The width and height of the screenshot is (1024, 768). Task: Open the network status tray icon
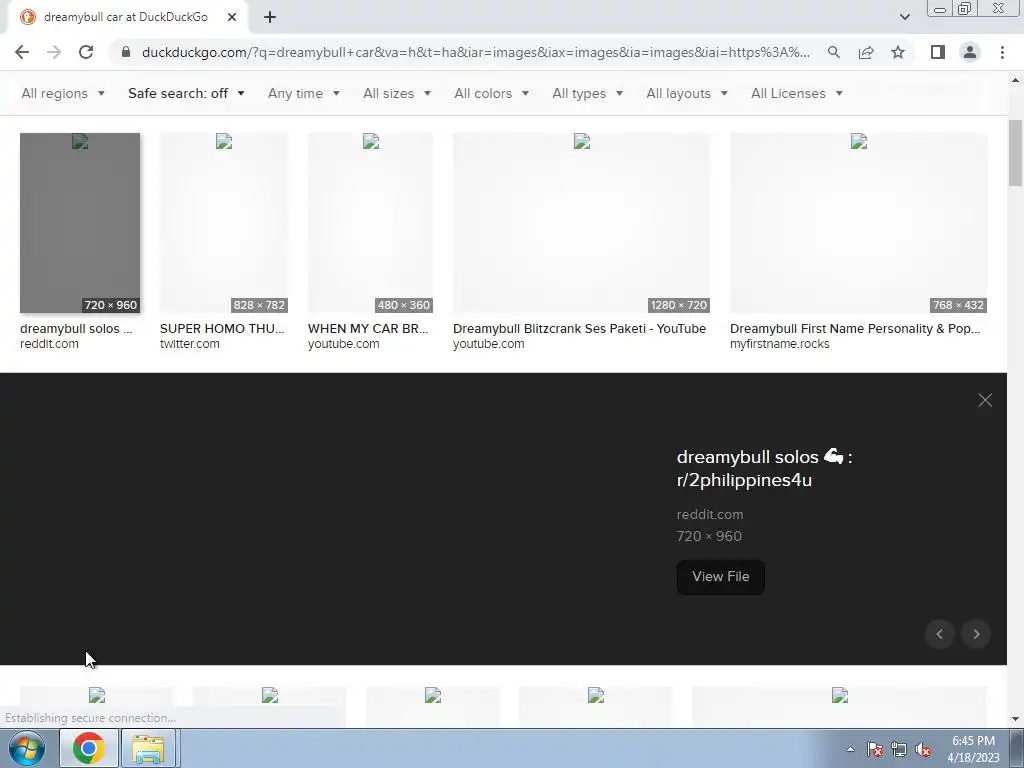click(x=899, y=749)
